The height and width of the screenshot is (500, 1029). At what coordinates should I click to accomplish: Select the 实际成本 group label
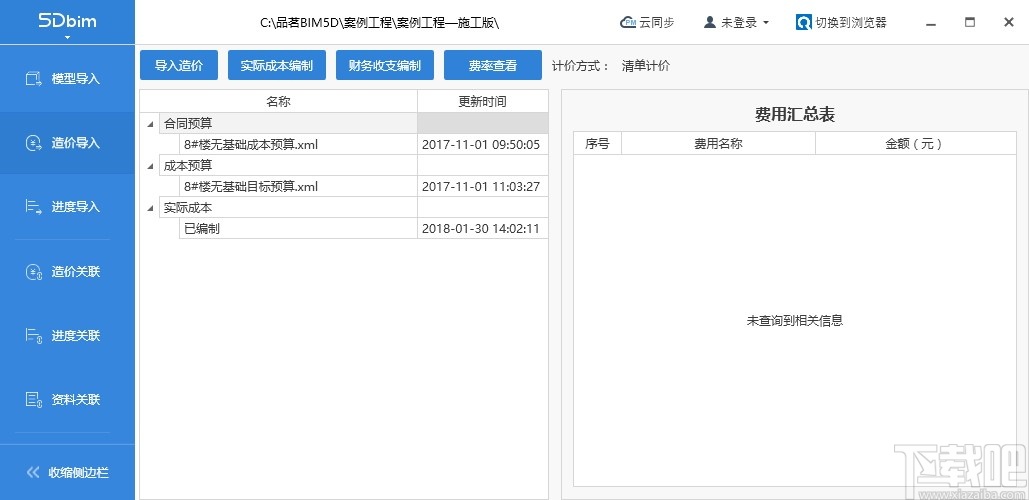188,208
